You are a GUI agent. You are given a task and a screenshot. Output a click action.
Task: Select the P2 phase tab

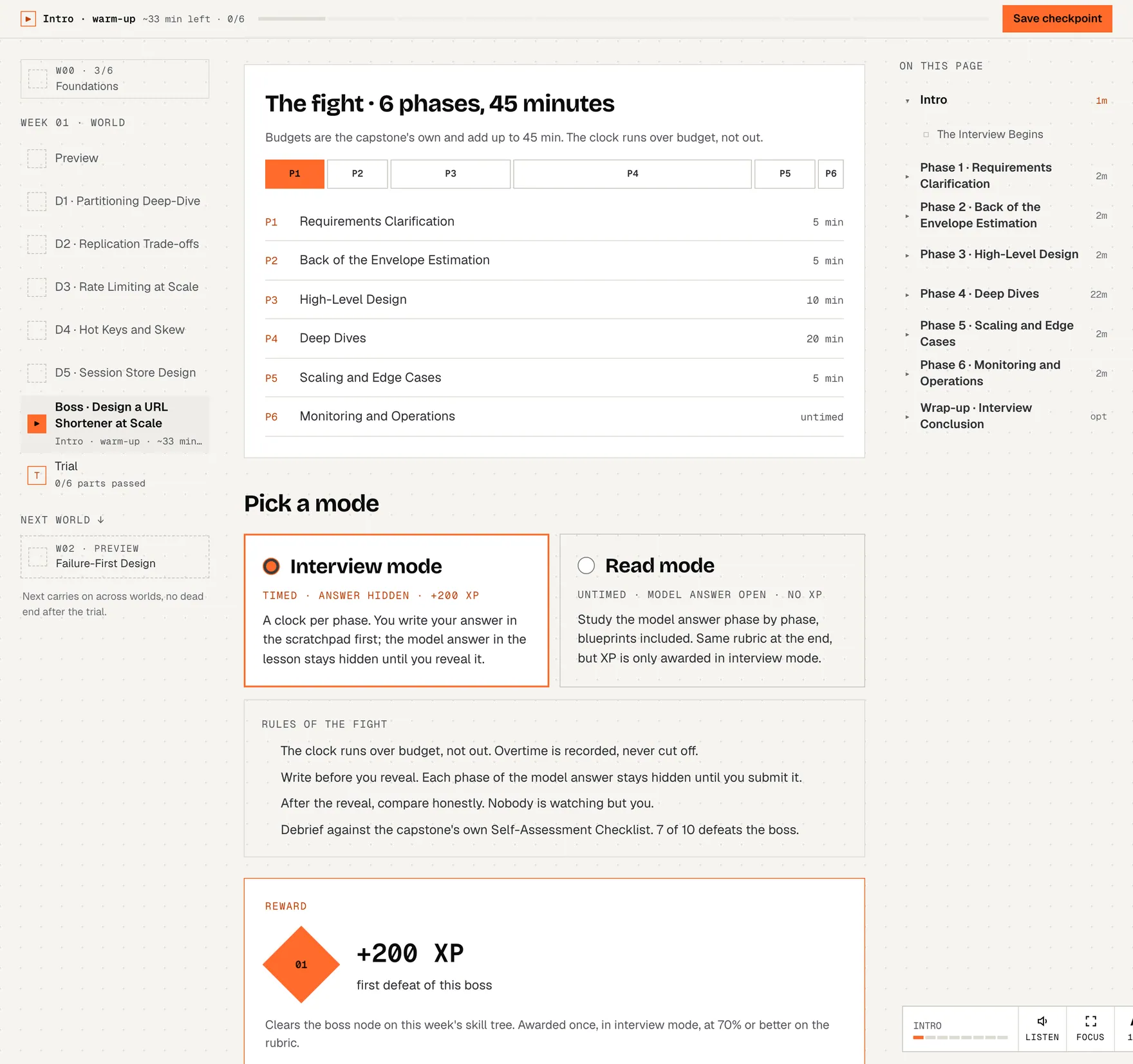357,174
